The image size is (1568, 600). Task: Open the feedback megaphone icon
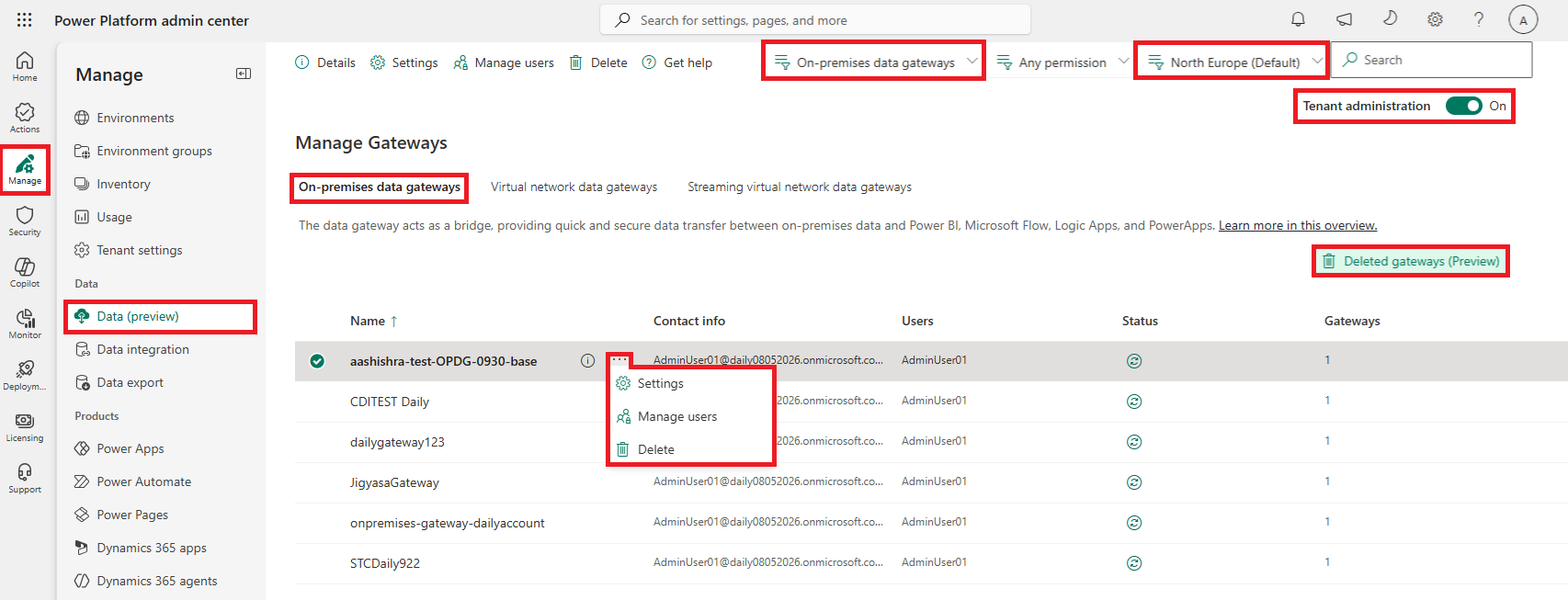1344,19
